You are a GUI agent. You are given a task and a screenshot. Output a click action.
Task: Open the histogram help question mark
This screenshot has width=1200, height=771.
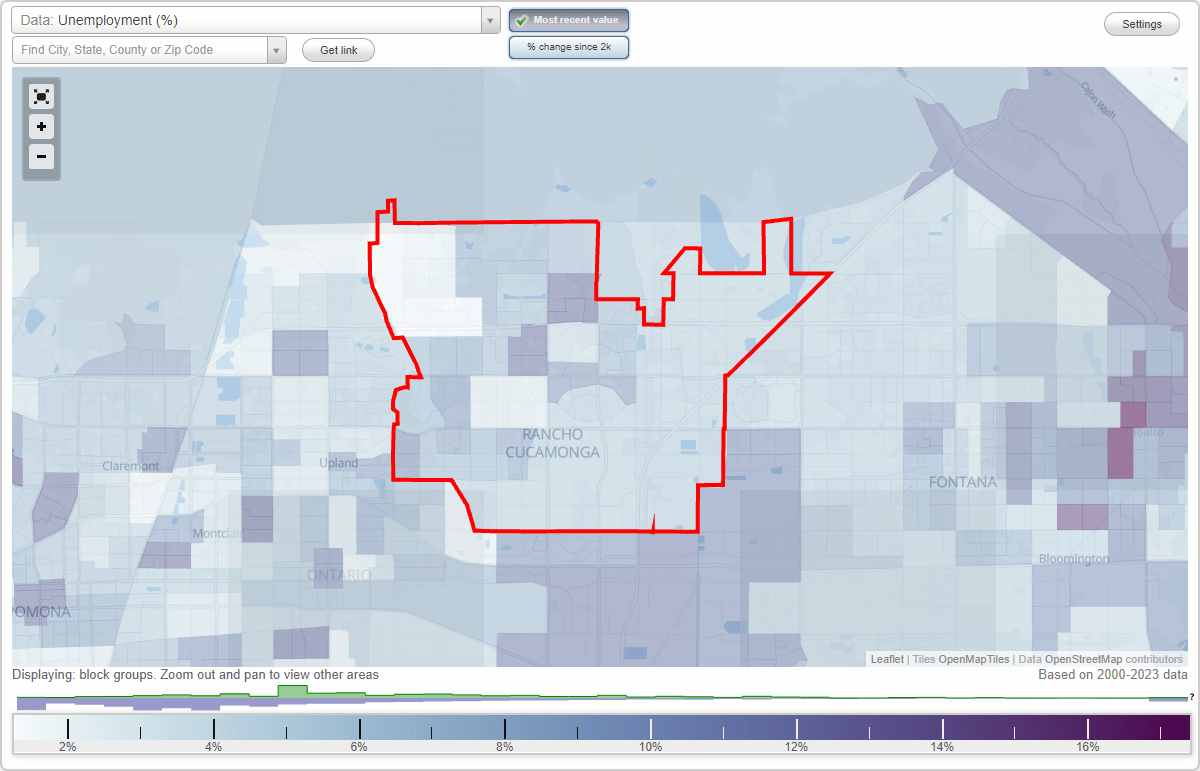1191,697
